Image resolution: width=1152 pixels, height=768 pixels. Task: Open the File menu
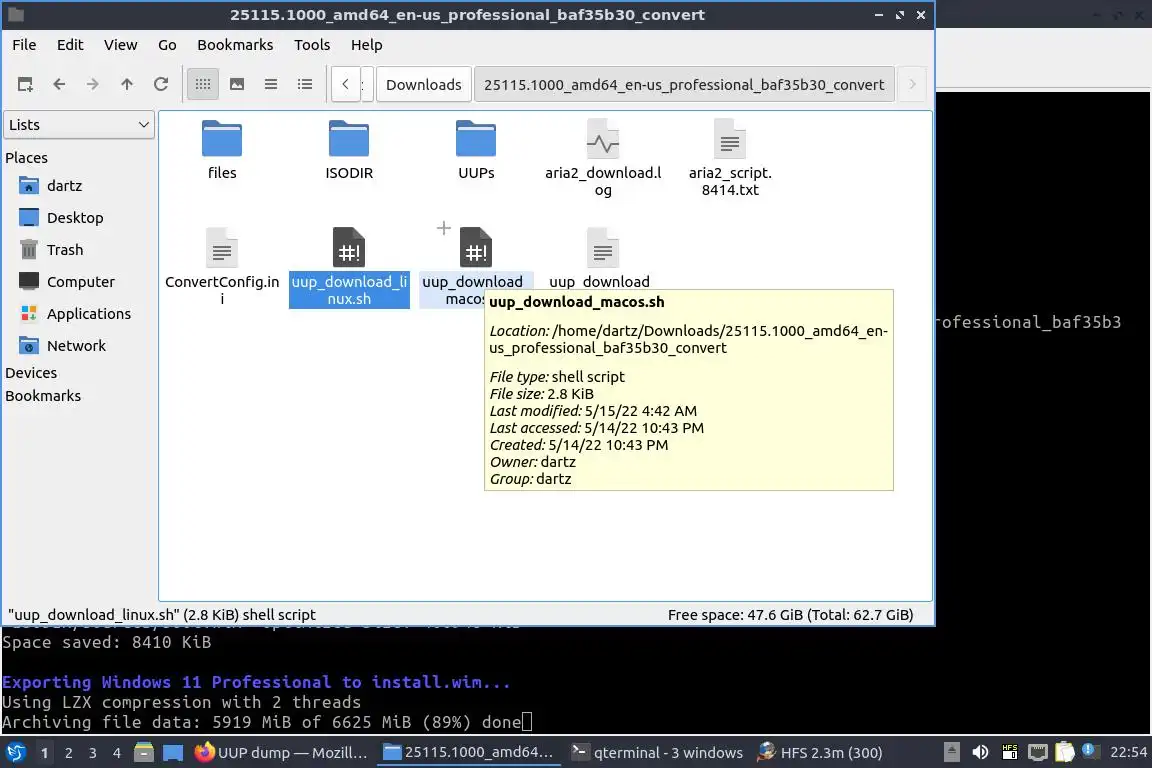pos(24,45)
